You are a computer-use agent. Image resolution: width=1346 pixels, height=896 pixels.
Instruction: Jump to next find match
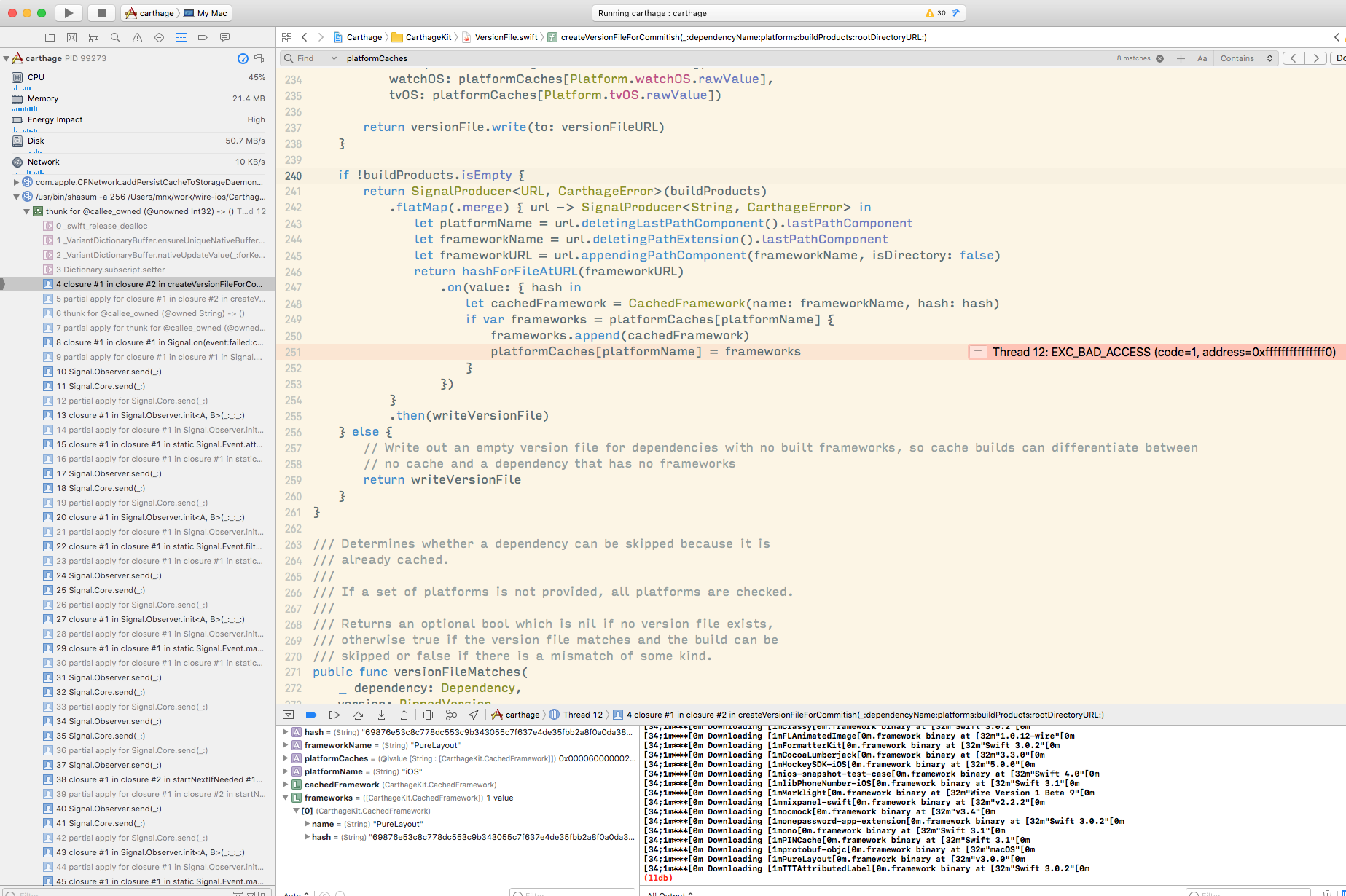(x=1316, y=58)
